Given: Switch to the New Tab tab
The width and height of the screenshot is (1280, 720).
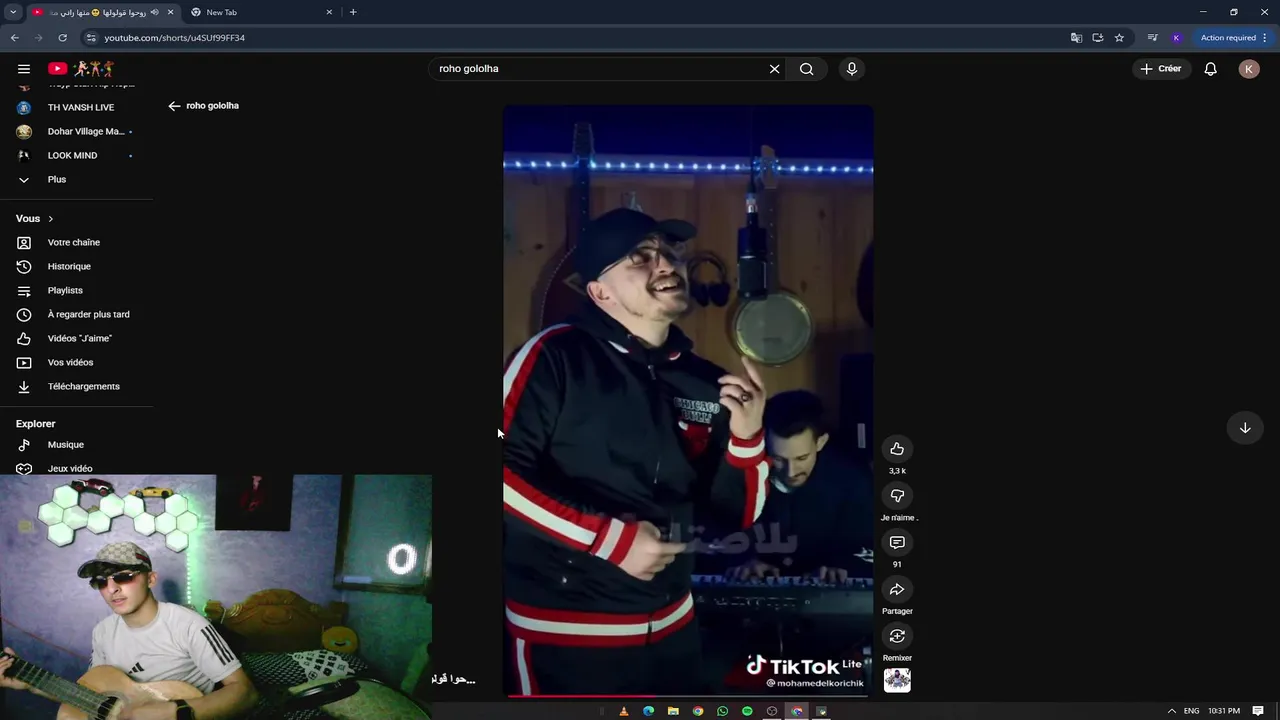Looking at the screenshot, I should click(260, 12).
